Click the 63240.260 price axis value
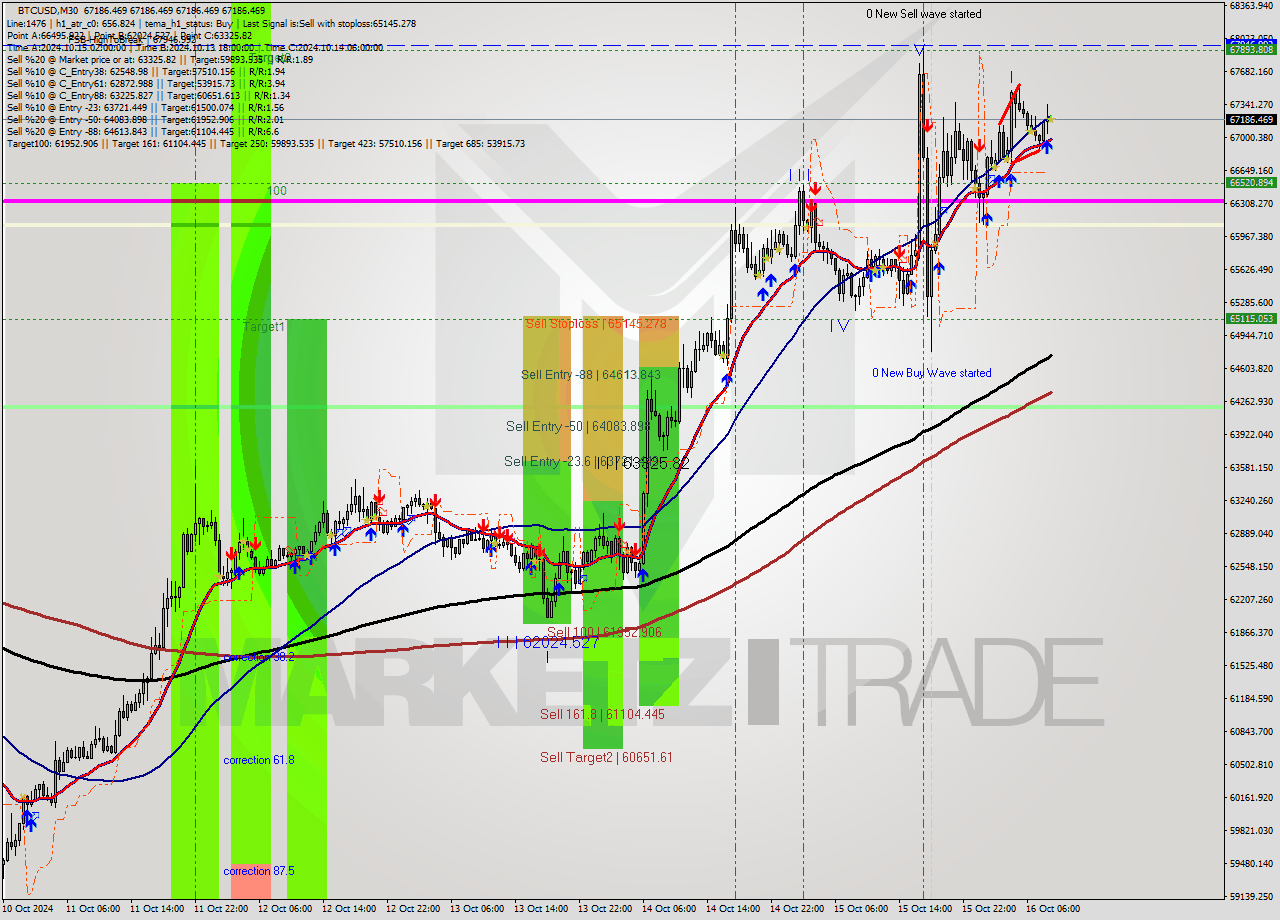The image size is (1280, 920). [1250, 500]
